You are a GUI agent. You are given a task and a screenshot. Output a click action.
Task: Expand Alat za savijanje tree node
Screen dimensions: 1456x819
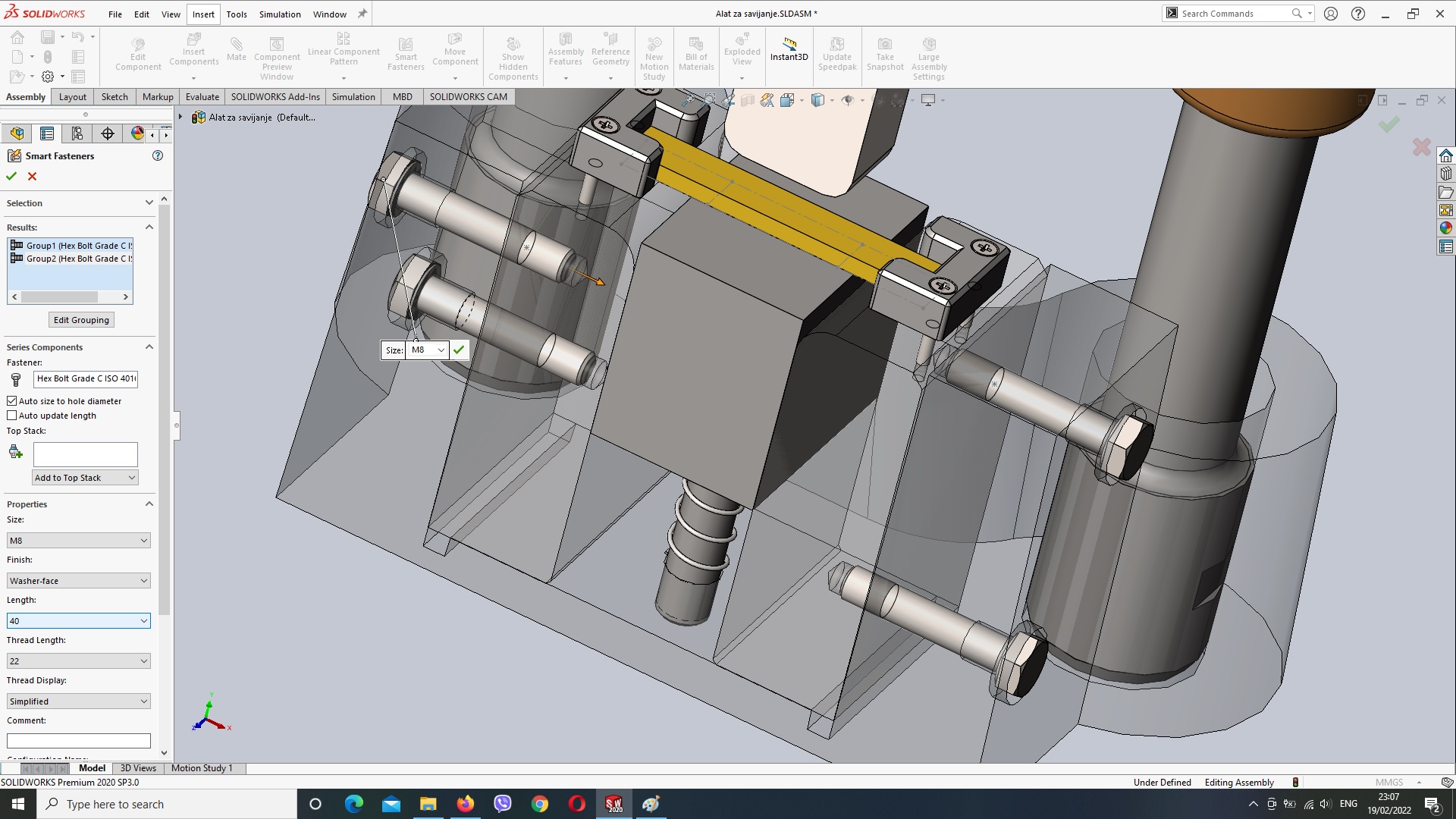point(180,117)
